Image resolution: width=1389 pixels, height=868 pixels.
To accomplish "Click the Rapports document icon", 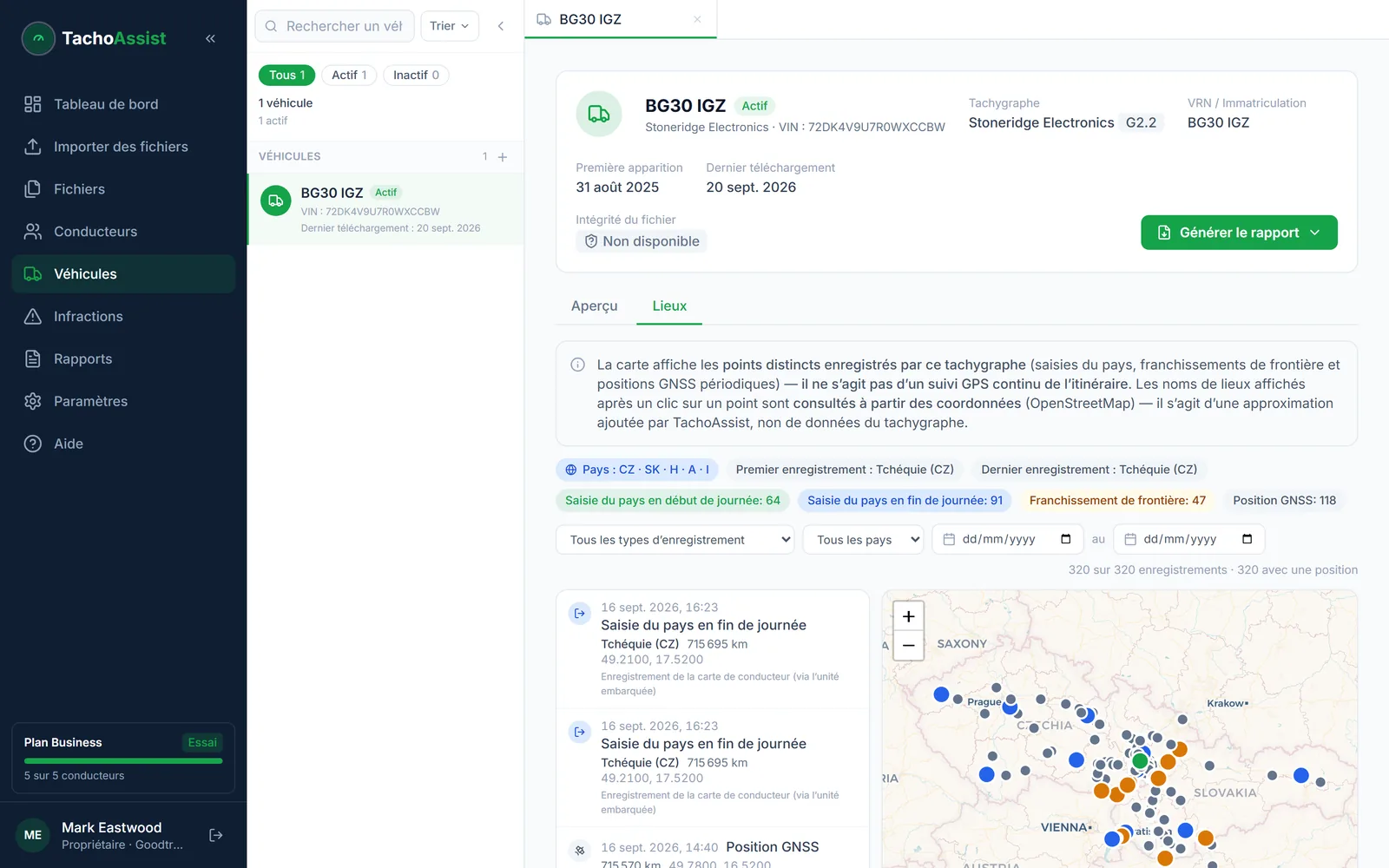I will coord(33,359).
